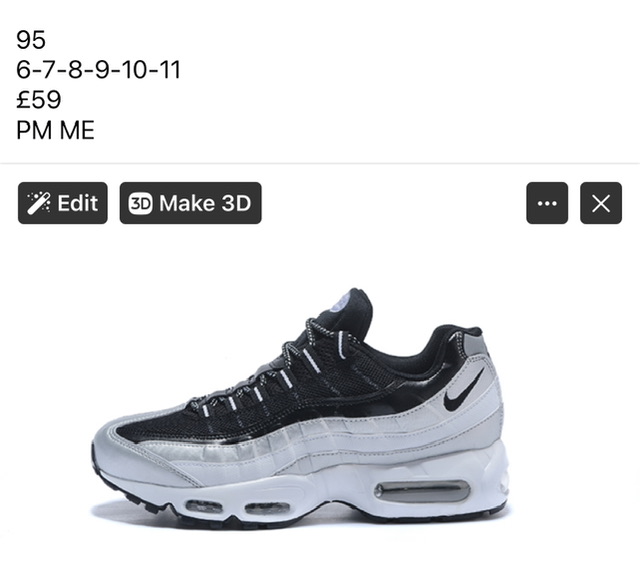
Task: Remove the photo with the X button
Action: click(x=601, y=203)
